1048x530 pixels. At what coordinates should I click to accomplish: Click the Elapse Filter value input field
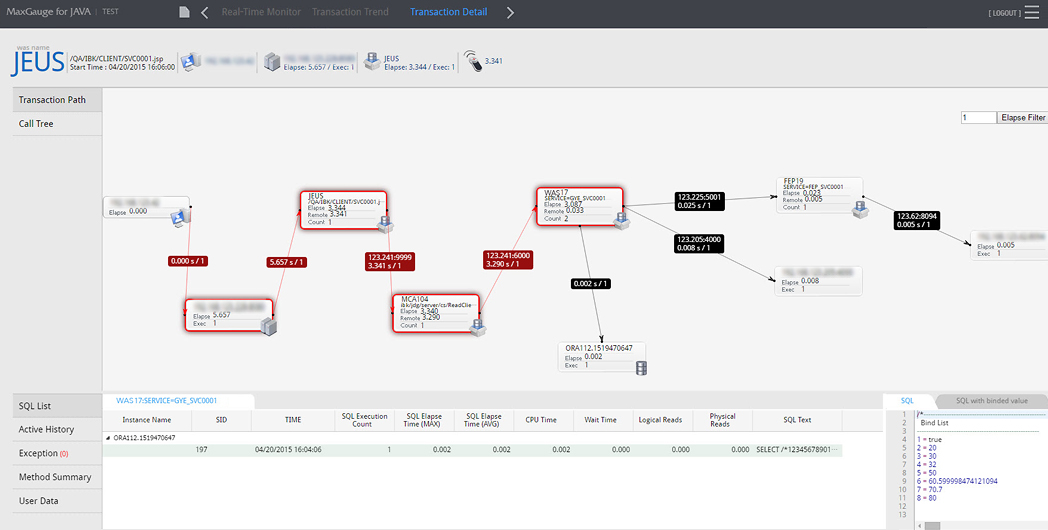click(x=978, y=118)
